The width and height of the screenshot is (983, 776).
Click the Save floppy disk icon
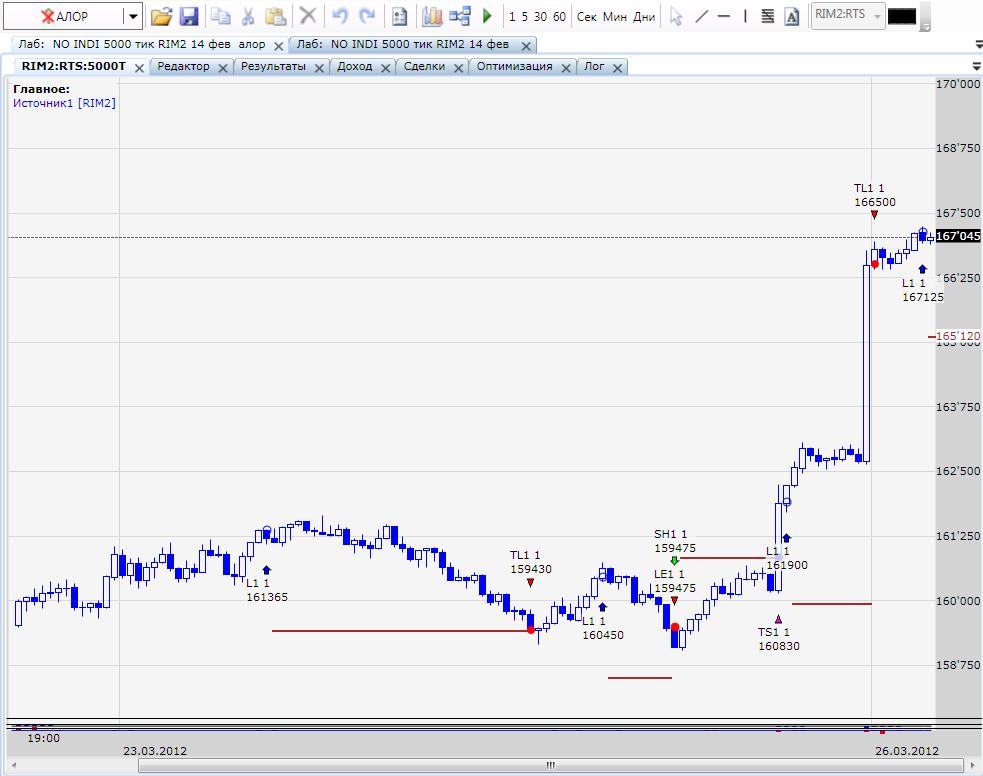pos(189,17)
